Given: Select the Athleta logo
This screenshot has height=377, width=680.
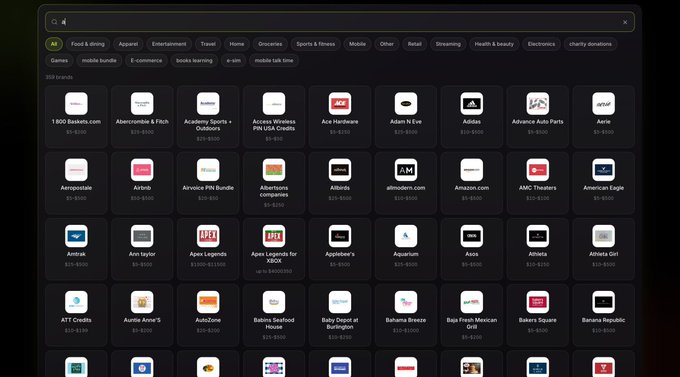Looking at the screenshot, I should tap(537, 236).
